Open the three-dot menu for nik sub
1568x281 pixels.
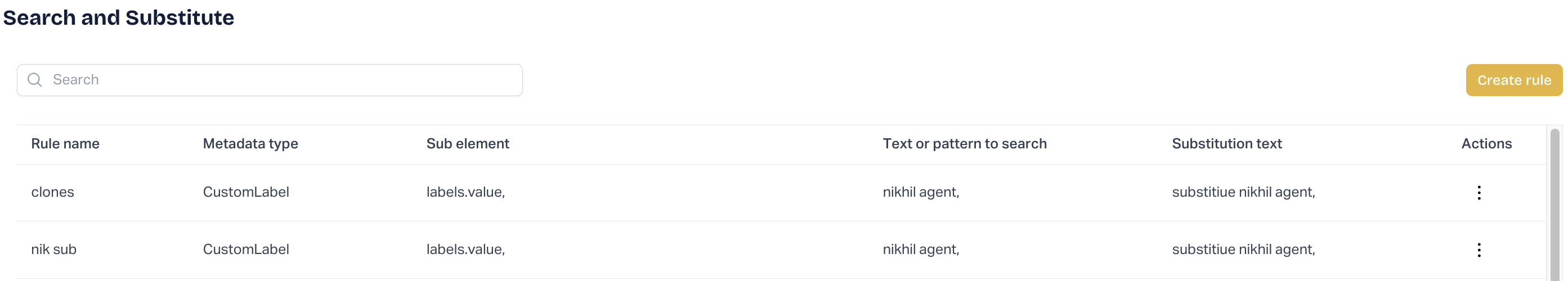pyautogui.click(x=1479, y=250)
